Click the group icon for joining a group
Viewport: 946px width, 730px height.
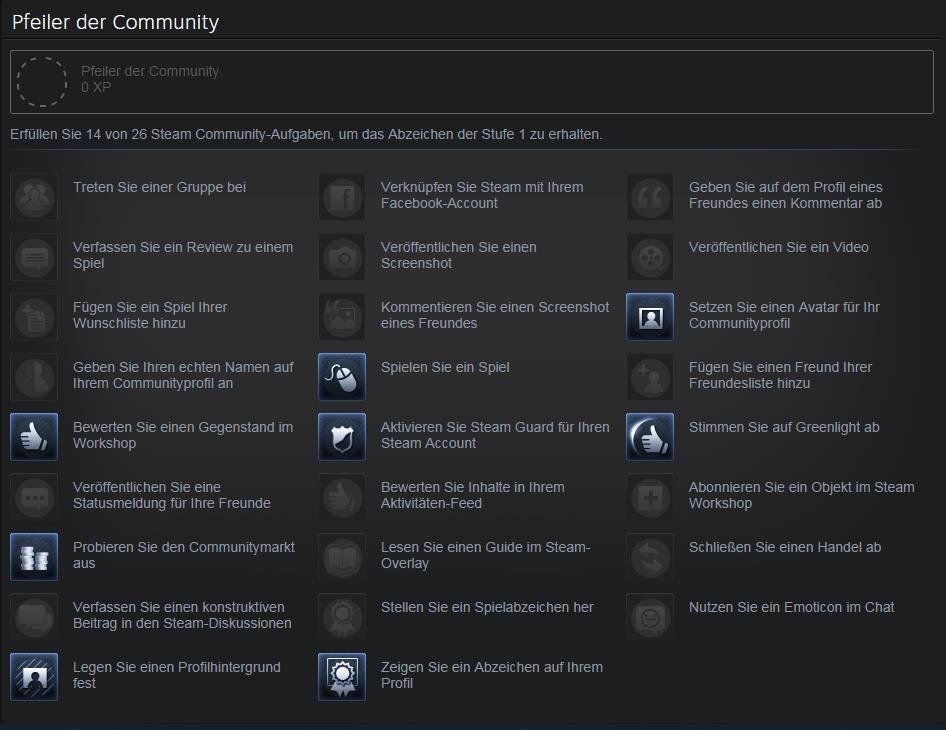[34, 197]
